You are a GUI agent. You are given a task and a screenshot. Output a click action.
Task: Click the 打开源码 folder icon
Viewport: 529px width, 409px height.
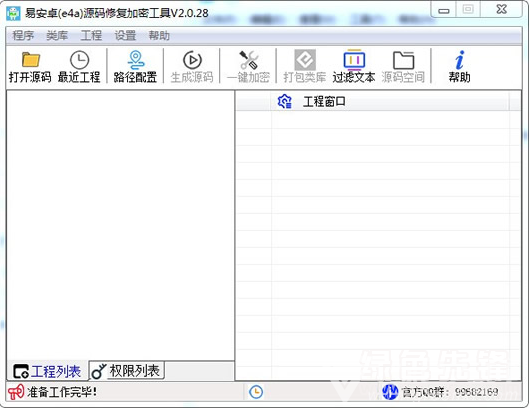pyautogui.click(x=30, y=60)
